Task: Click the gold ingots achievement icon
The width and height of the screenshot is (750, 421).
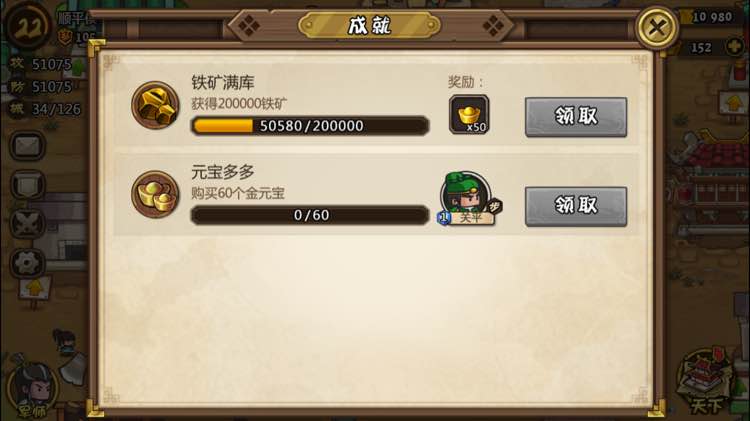Action: [x=155, y=194]
